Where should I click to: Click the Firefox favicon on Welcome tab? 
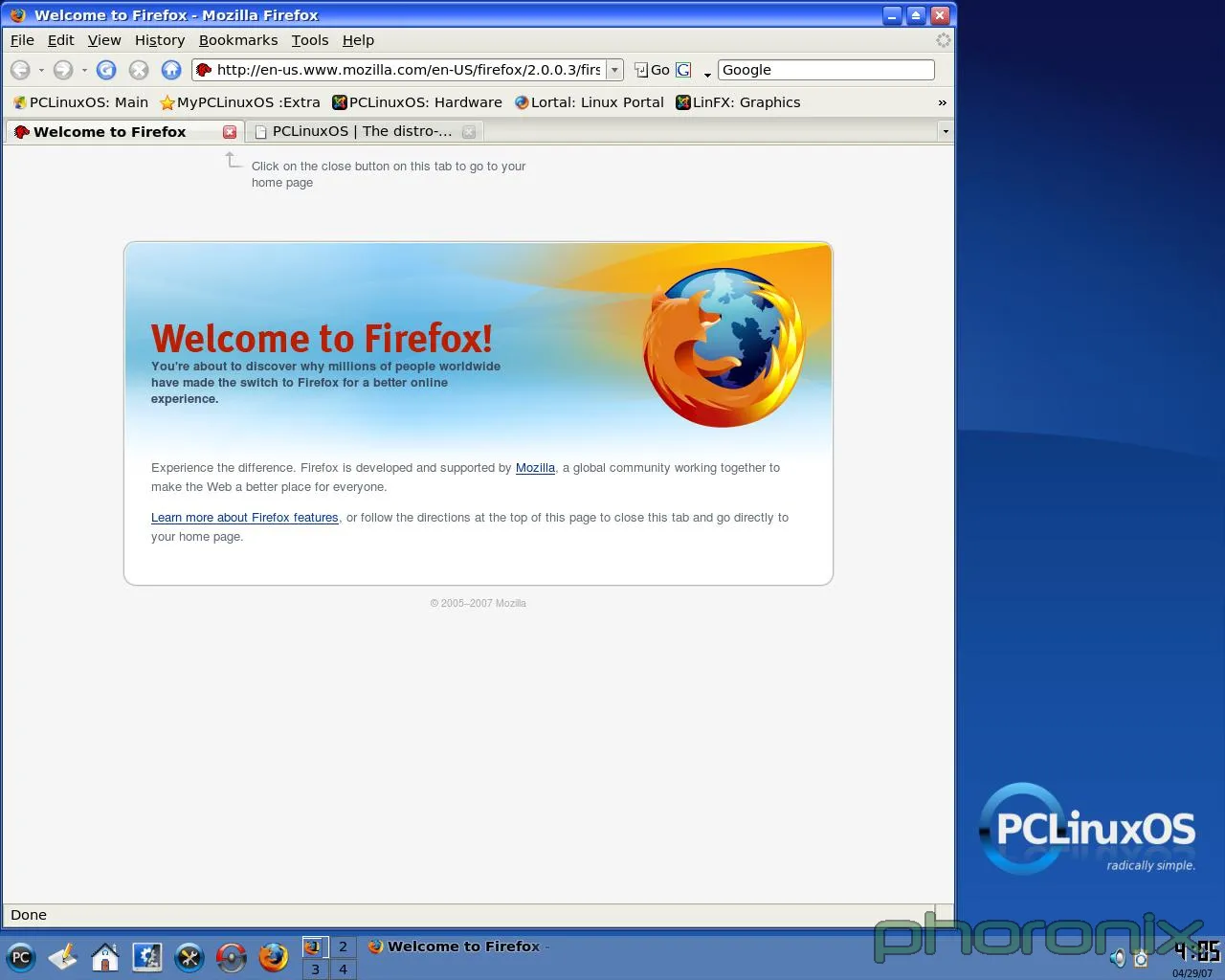tap(21, 132)
